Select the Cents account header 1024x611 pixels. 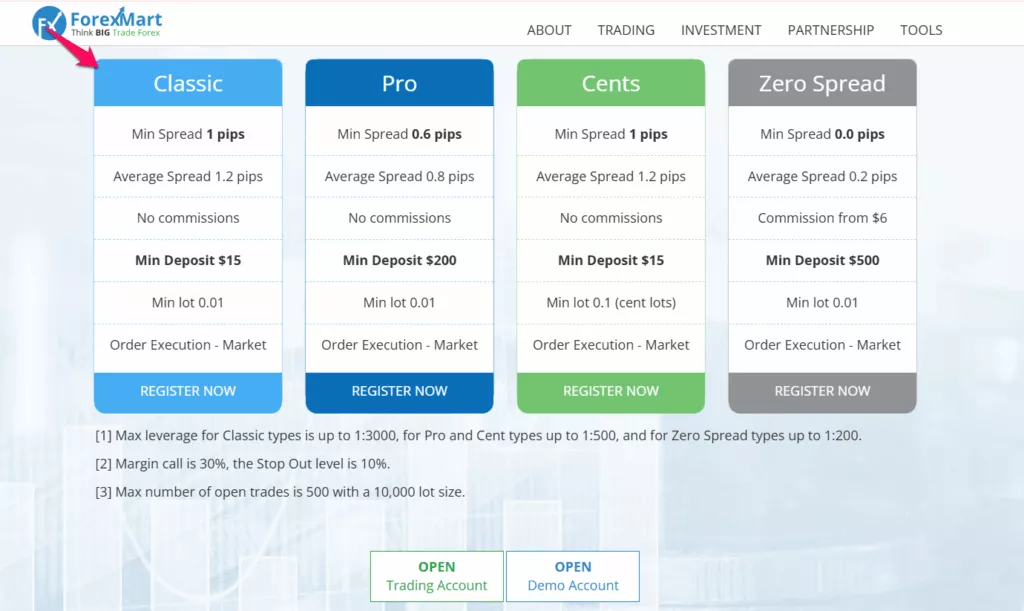611,83
